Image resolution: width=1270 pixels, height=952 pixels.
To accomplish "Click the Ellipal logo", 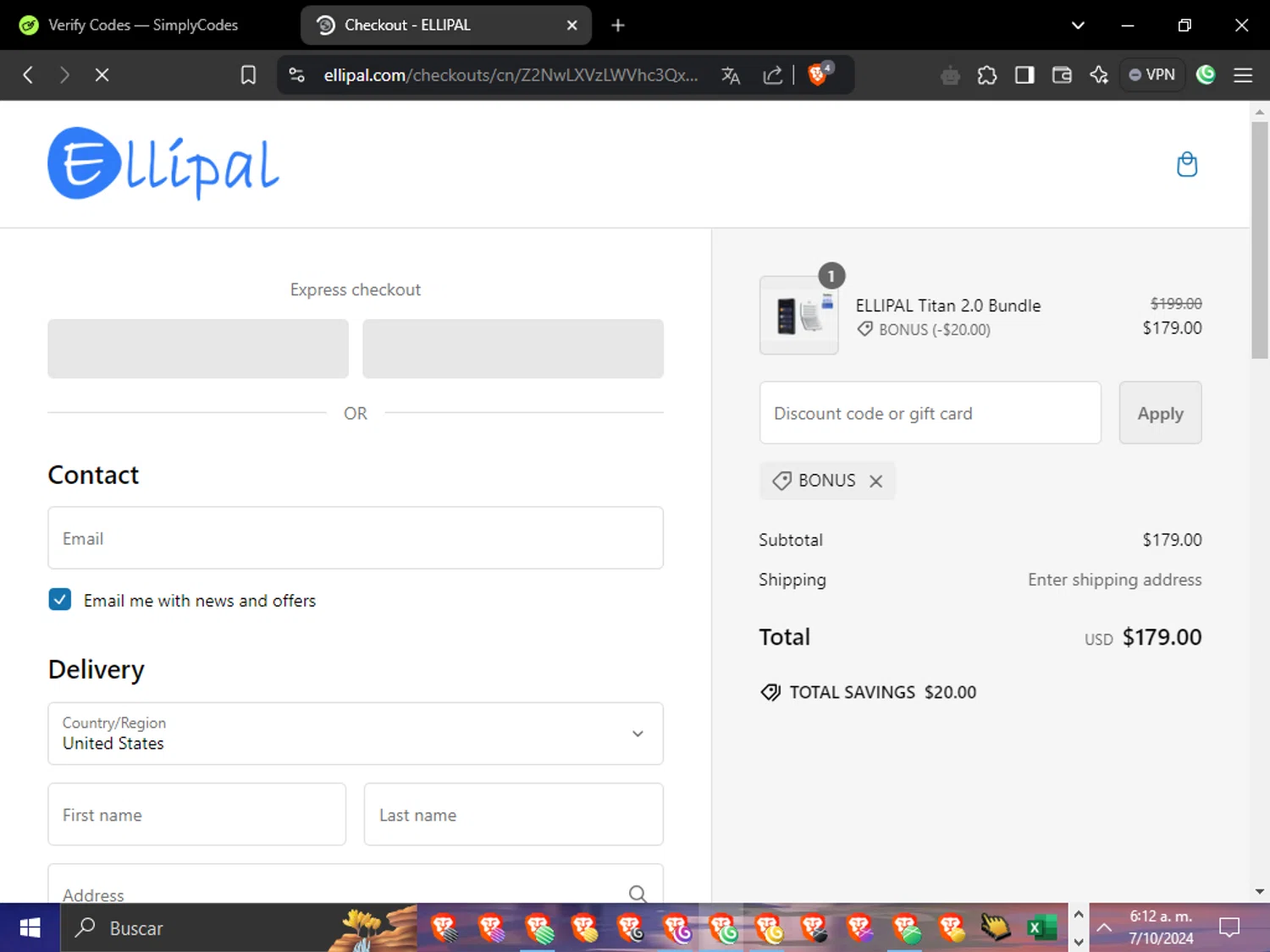I will pos(163,164).
